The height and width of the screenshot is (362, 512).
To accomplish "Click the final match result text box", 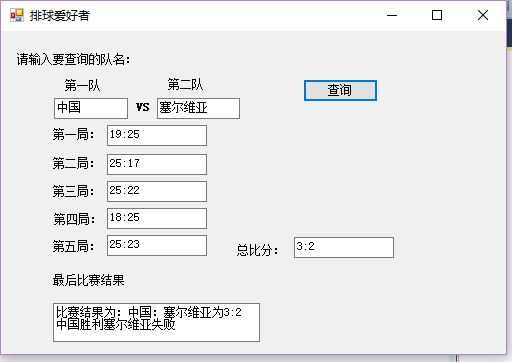I will [x=156, y=322].
